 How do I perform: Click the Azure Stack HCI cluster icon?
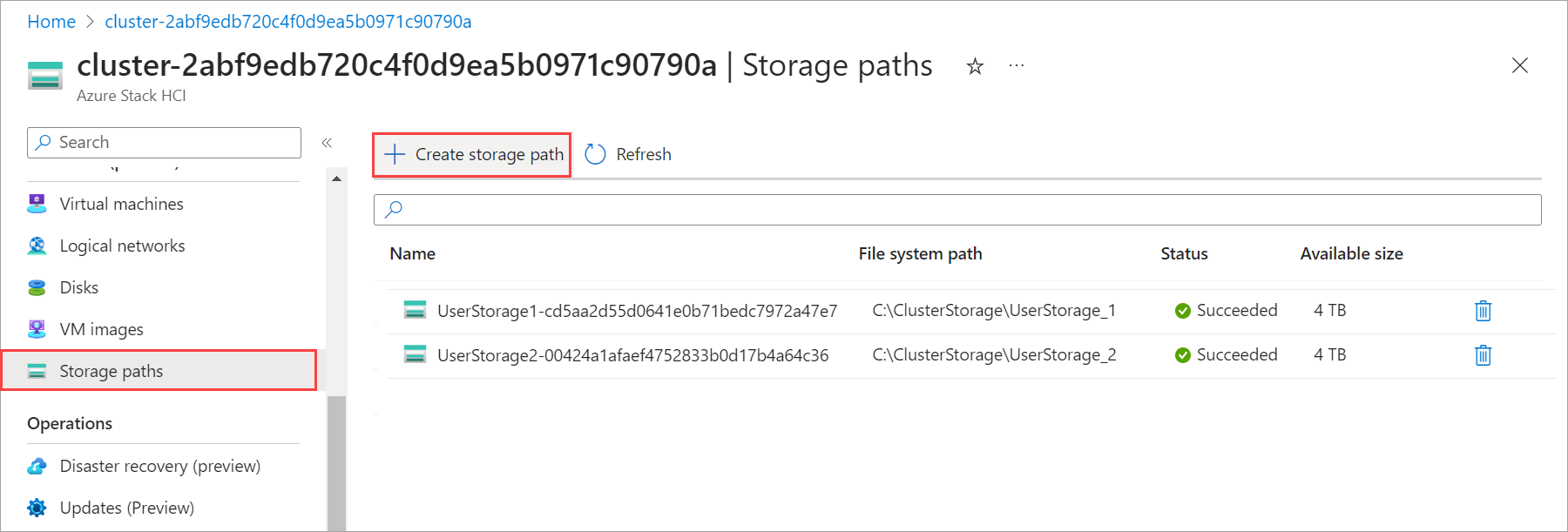tap(44, 76)
